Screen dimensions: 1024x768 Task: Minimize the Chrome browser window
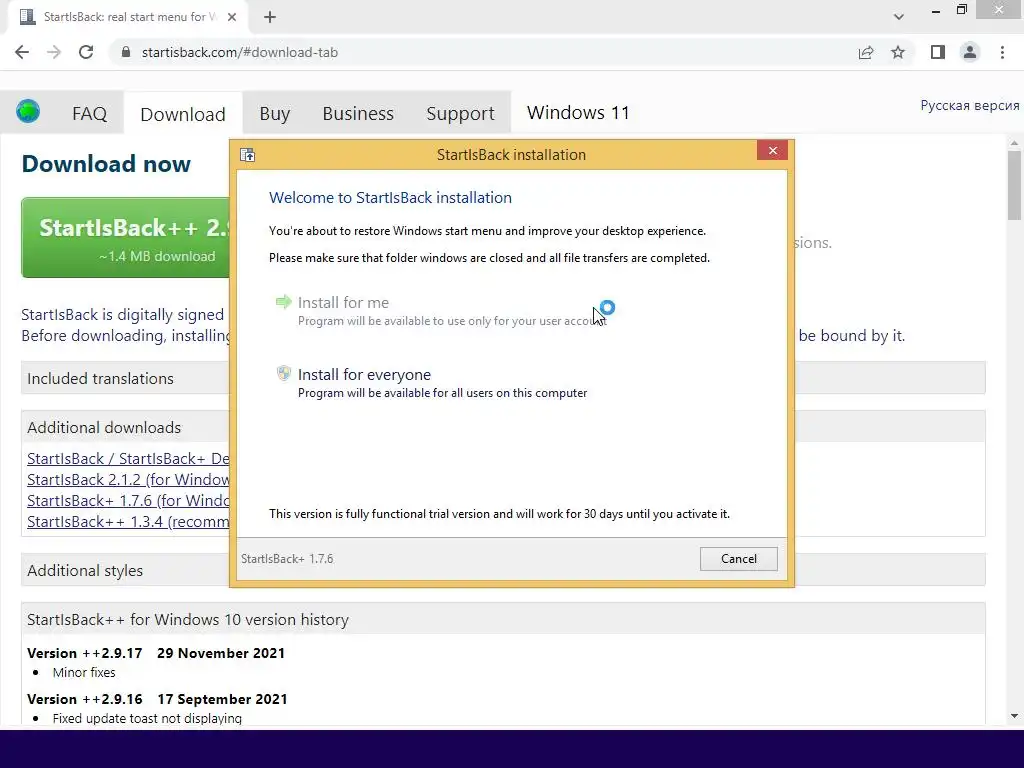[x=936, y=10]
